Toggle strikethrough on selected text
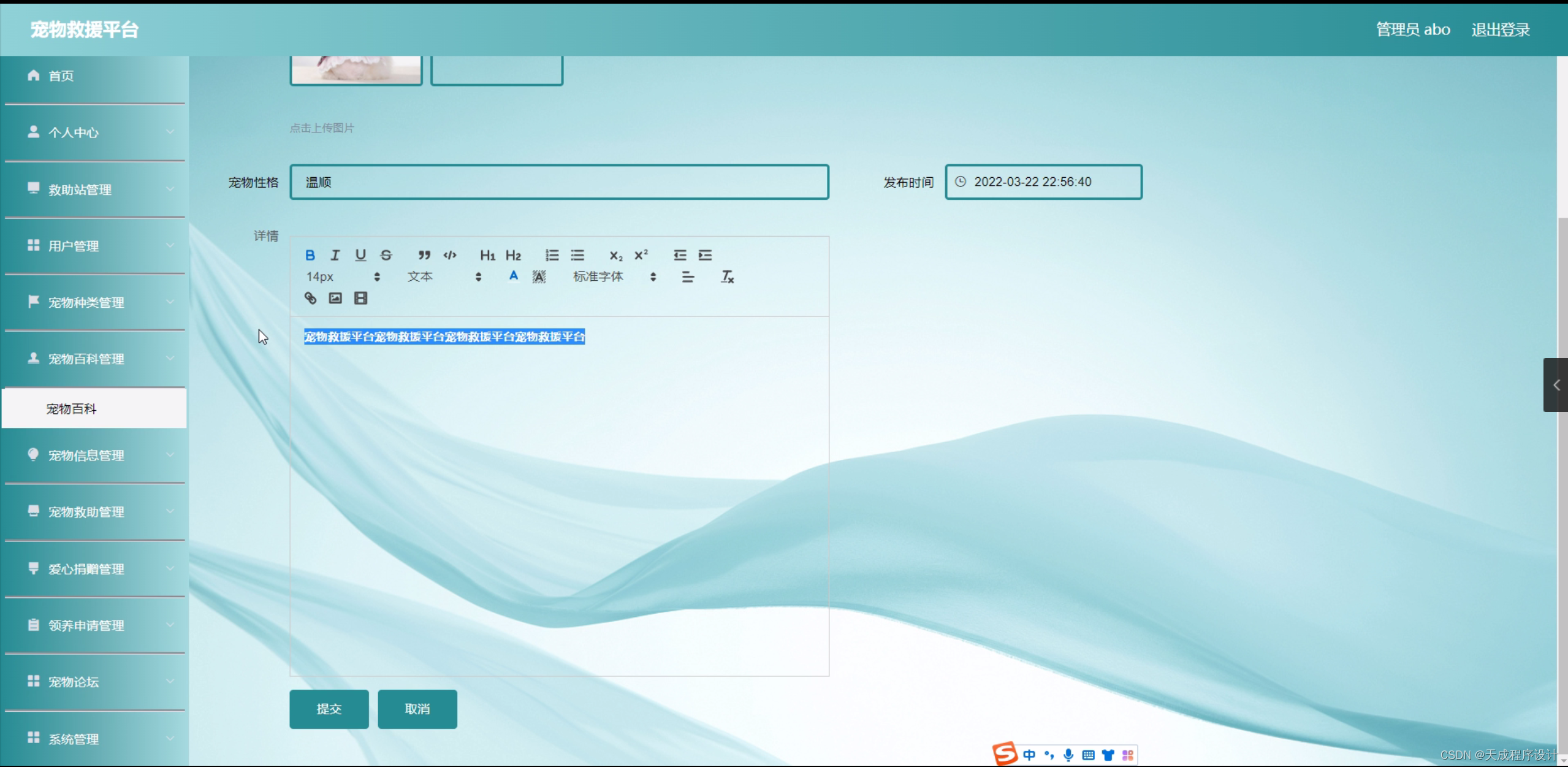1568x767 pixels. point(386,255)
